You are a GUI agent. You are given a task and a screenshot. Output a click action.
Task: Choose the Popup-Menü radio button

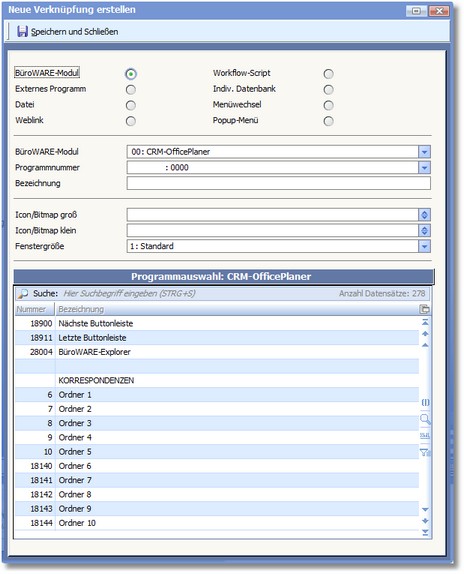click(328, 121)
